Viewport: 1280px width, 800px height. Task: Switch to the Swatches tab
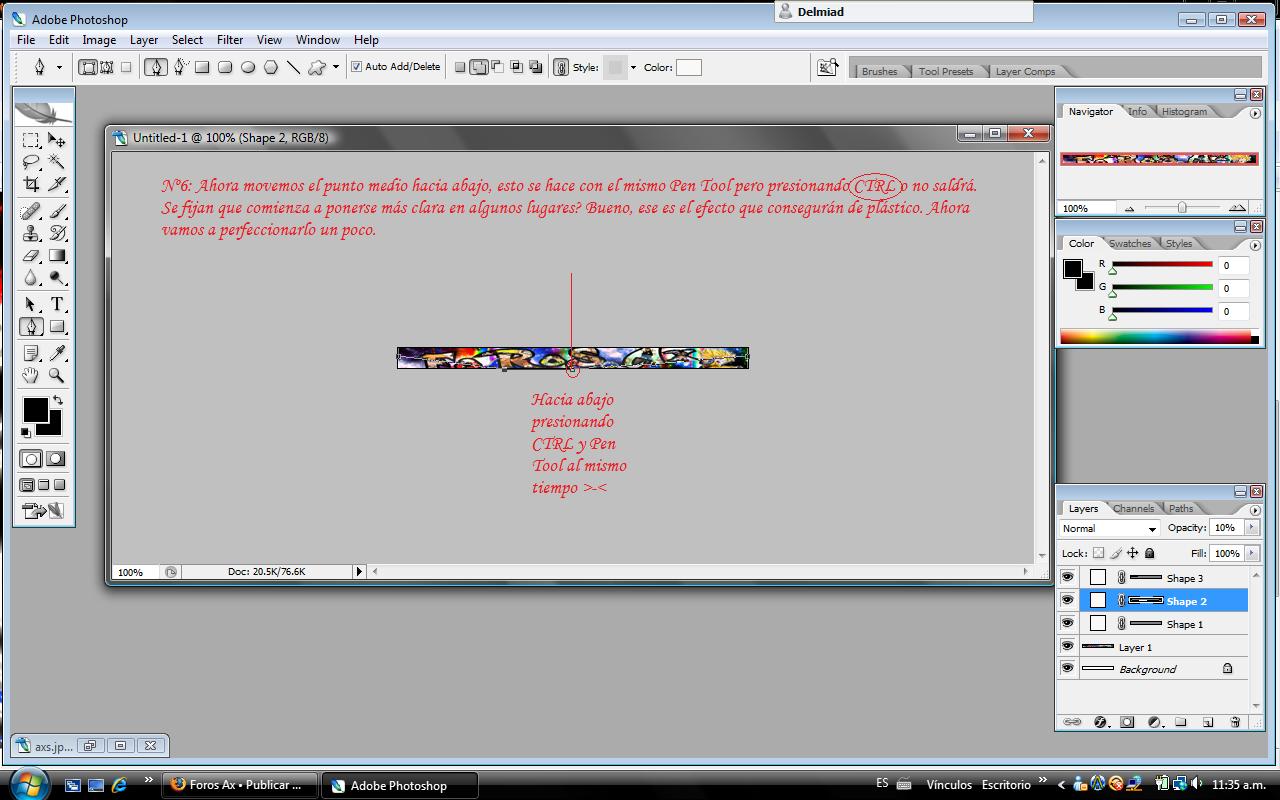coord(1130,243)
